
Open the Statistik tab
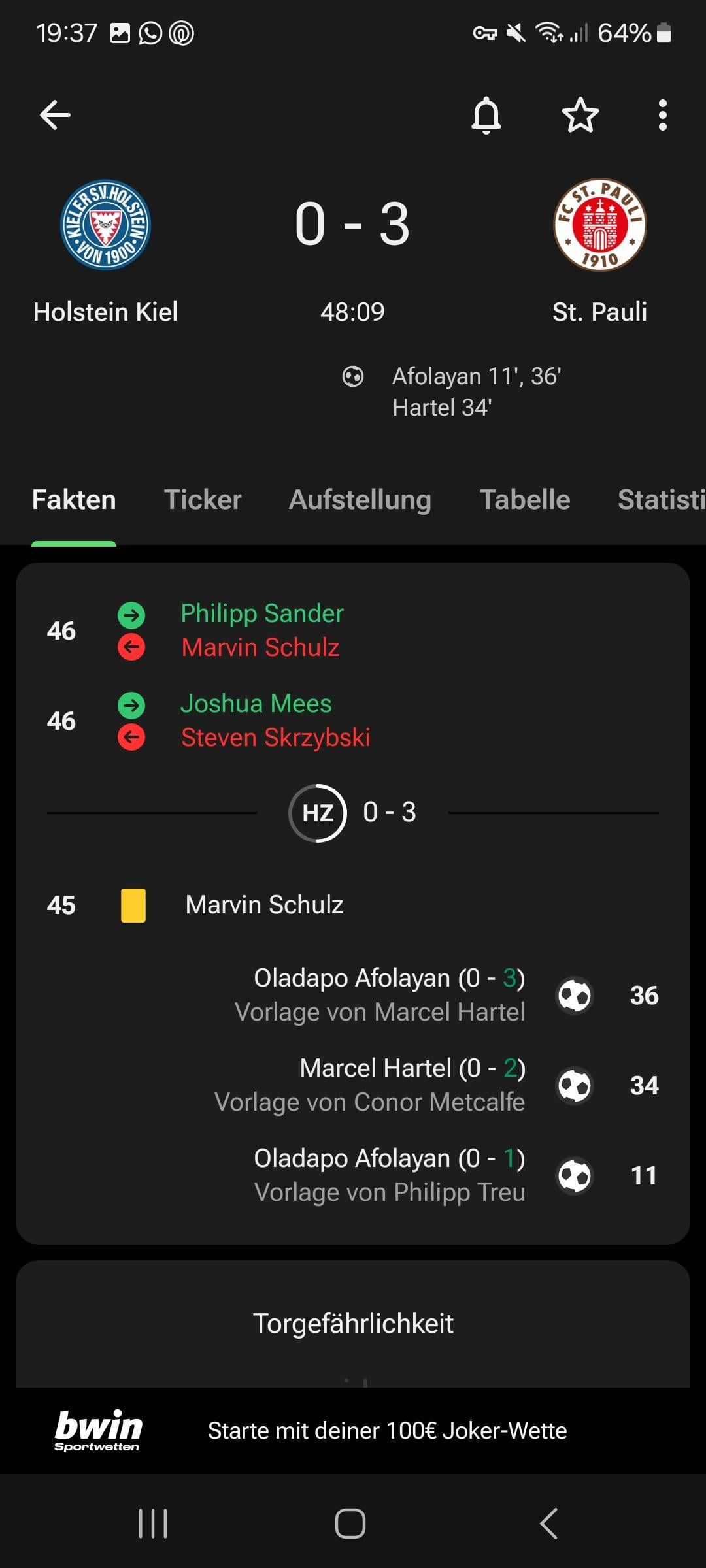660,500
